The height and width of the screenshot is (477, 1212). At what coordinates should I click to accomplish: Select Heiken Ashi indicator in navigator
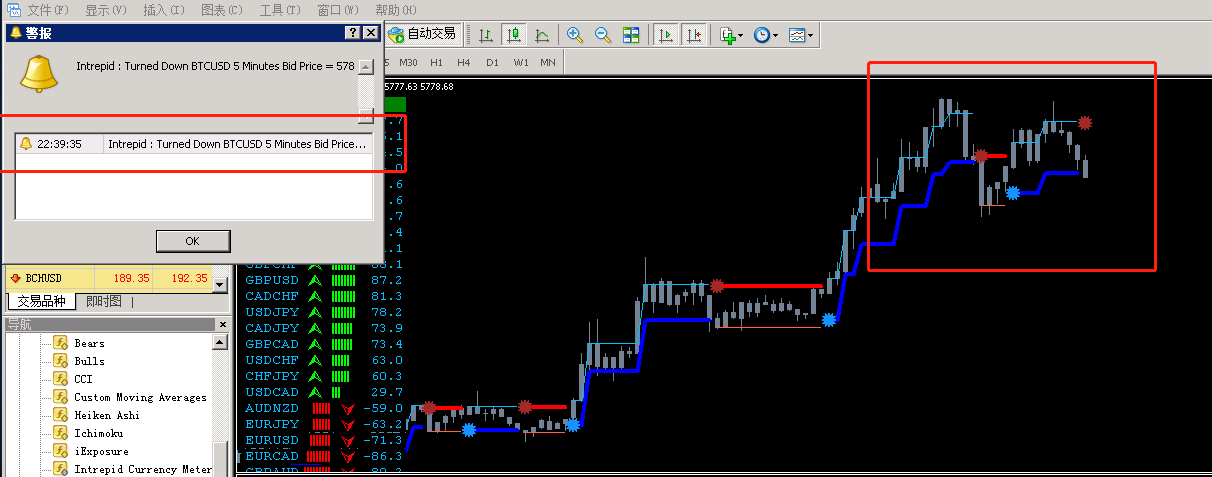coord(107,415)
